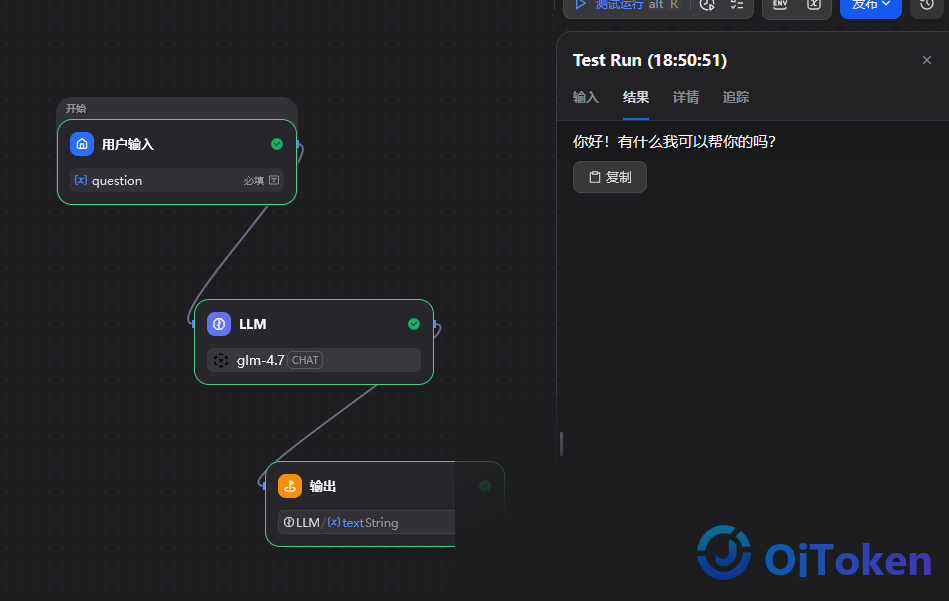Click the LLM node's purple brain icon
949x601 pixels.
point(219,324)
